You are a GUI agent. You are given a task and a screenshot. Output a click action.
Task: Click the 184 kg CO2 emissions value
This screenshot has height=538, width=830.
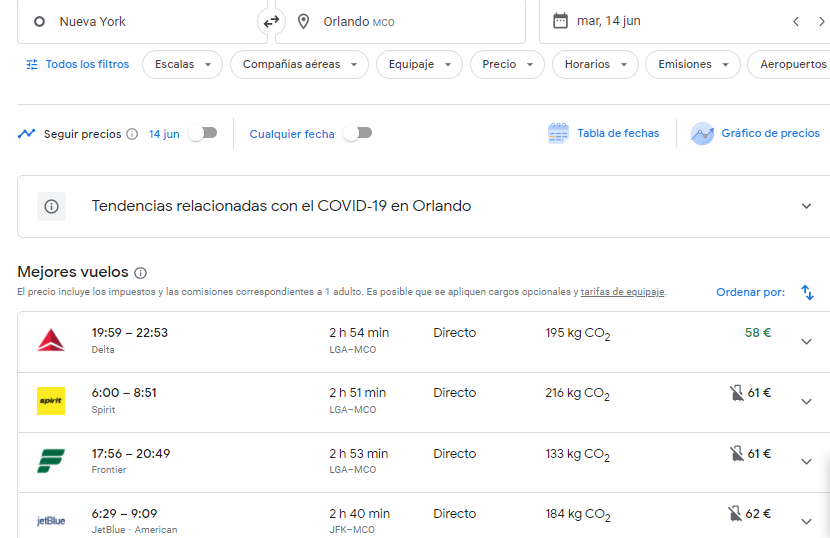click(578, 514)
